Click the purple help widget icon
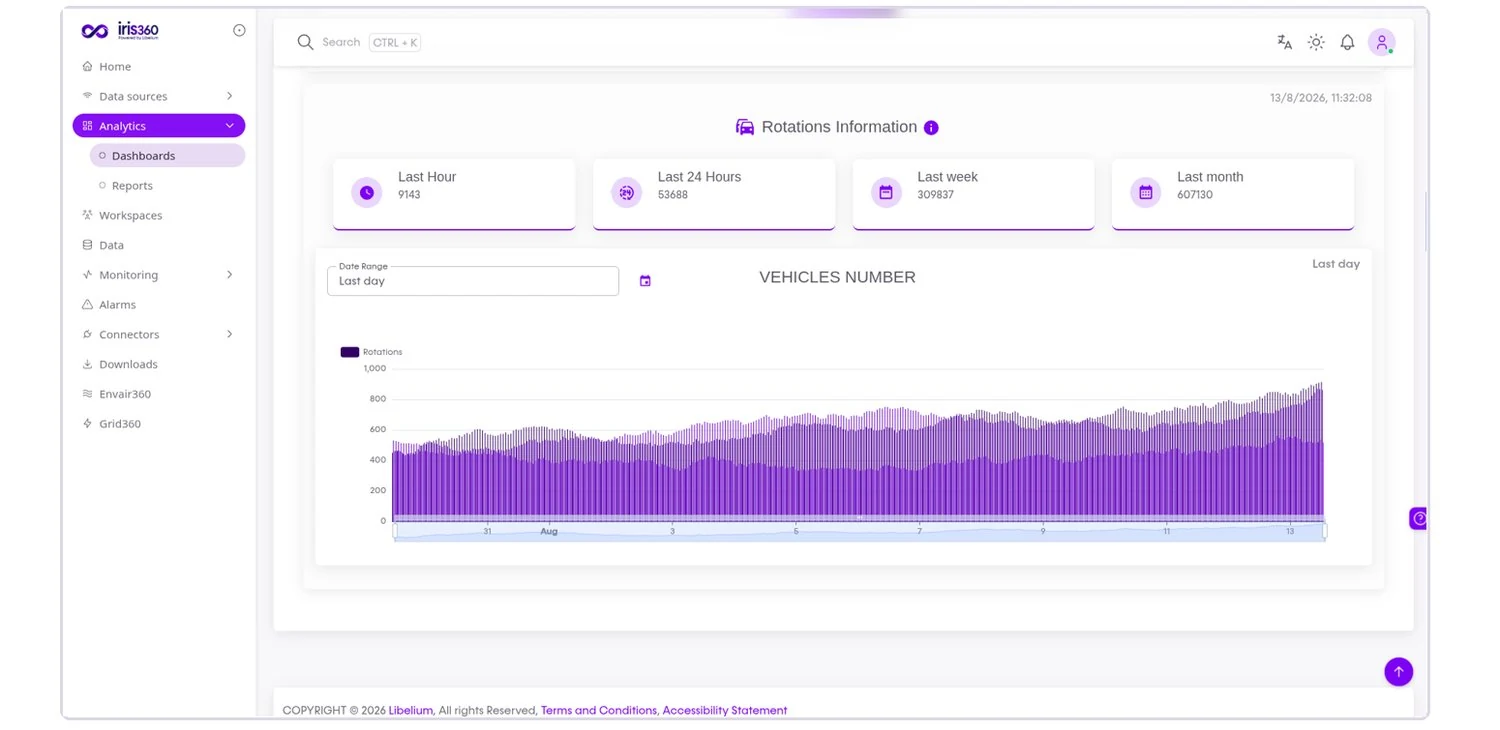The width and height of the screenshot is (1500, 730). pyautogui.click(x=1418, y=518)
